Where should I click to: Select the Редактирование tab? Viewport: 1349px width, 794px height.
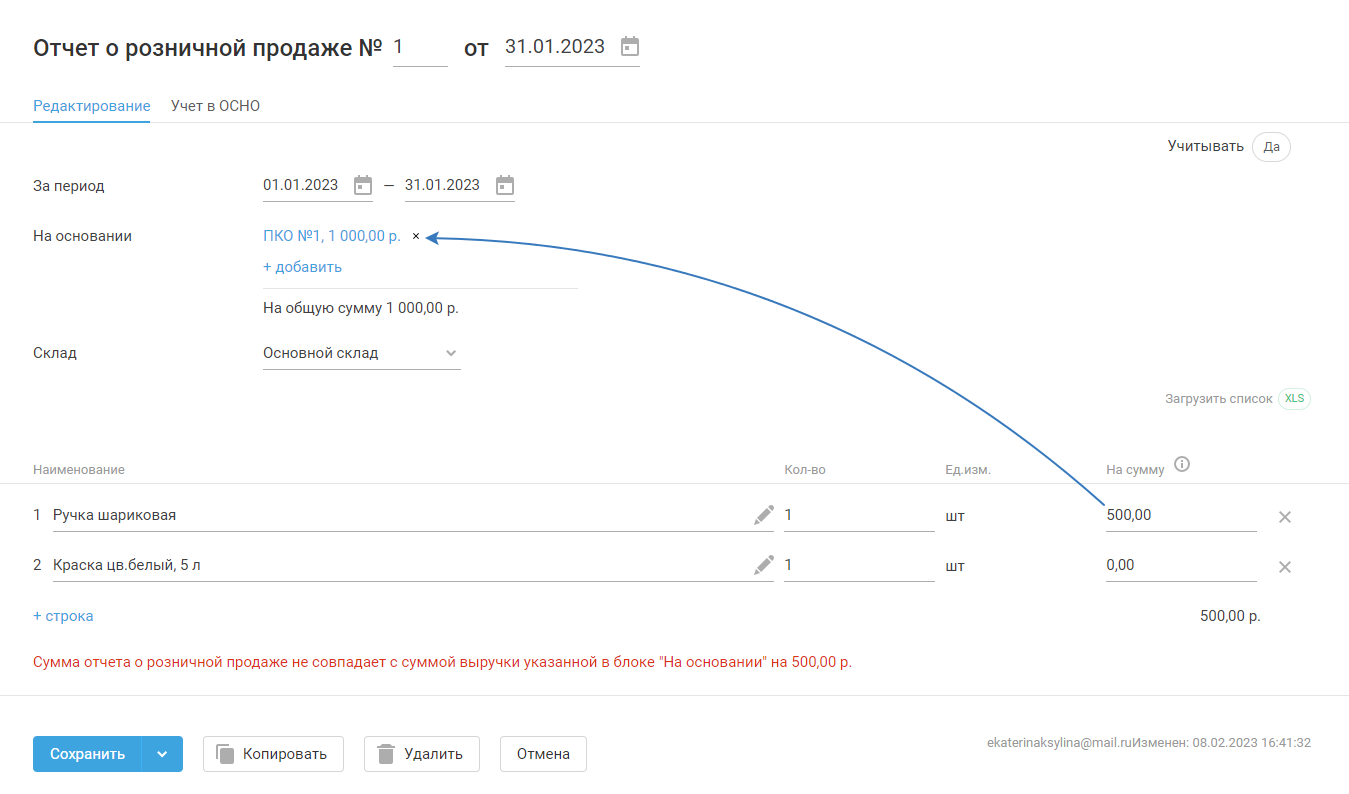(x=91, y=106)
